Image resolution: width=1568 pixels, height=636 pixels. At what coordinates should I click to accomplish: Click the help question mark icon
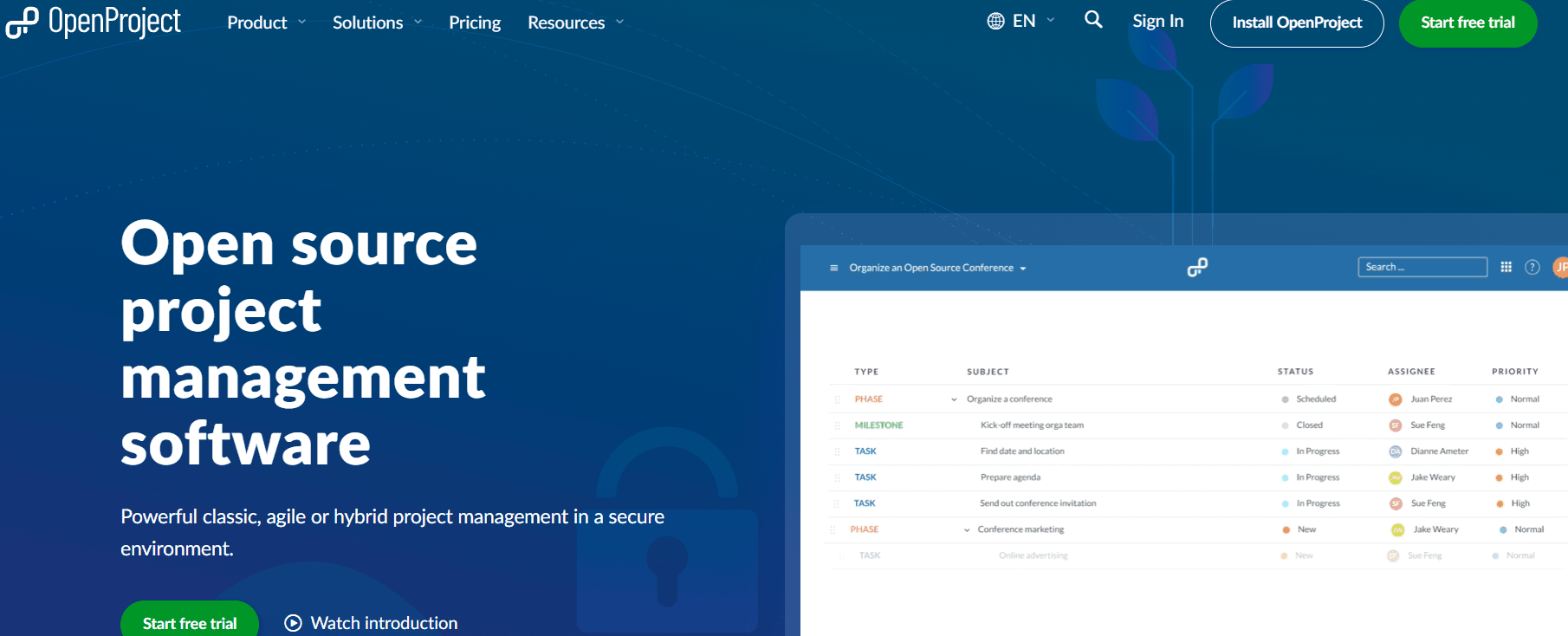[x=1532, y=267]
